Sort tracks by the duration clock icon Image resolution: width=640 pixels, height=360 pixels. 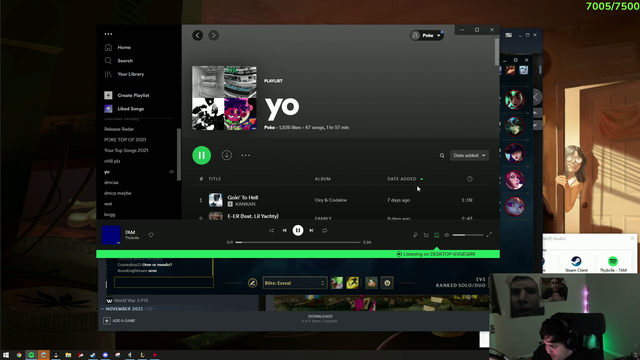pyautogui.click(x=470, y=179)
